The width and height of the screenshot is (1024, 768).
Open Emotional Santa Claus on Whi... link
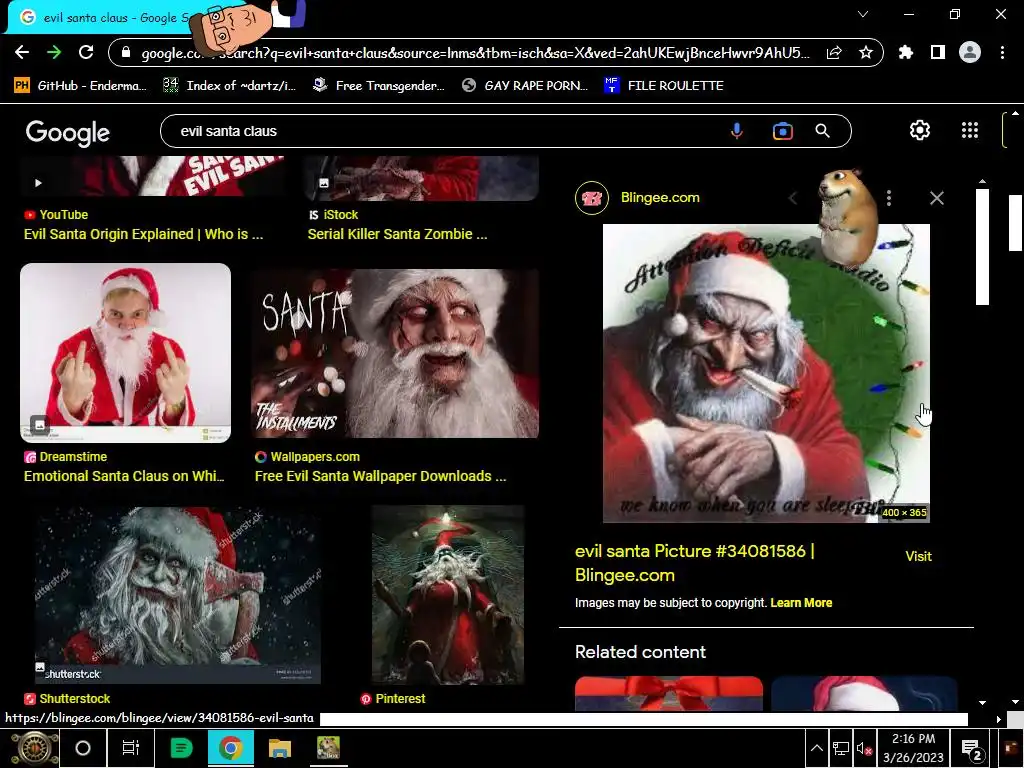(124, 476)
